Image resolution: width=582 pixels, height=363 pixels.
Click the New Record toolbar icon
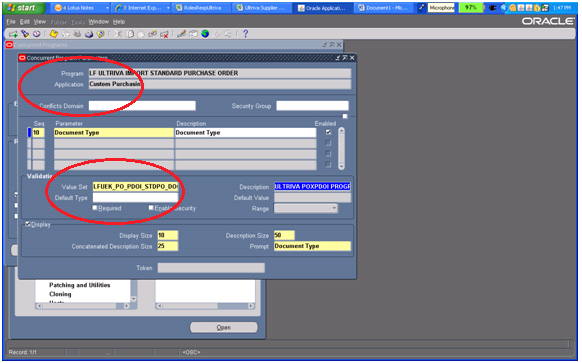point(13,34)
